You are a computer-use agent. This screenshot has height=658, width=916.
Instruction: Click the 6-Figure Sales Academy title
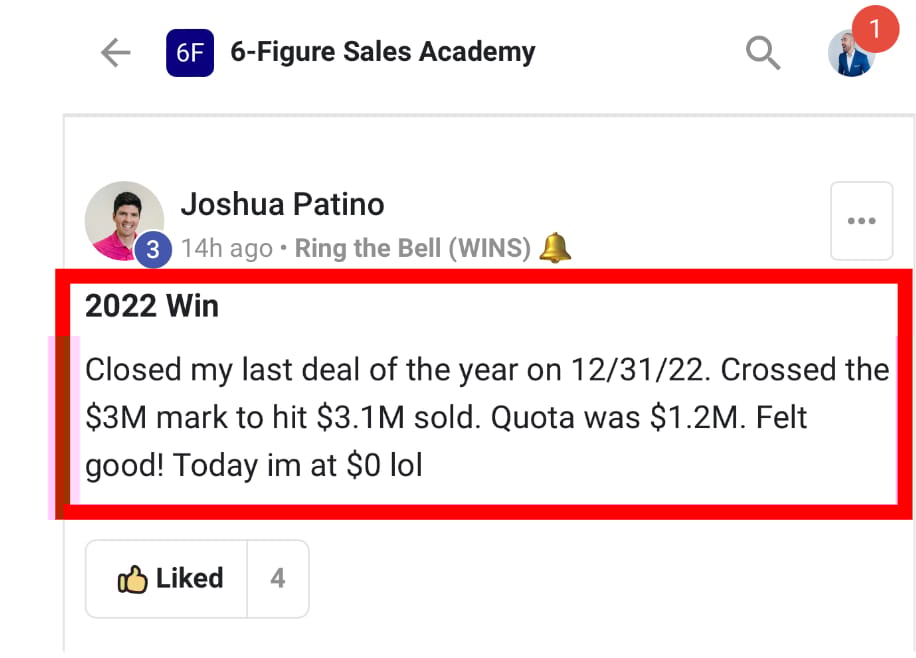tap(383, 51)
